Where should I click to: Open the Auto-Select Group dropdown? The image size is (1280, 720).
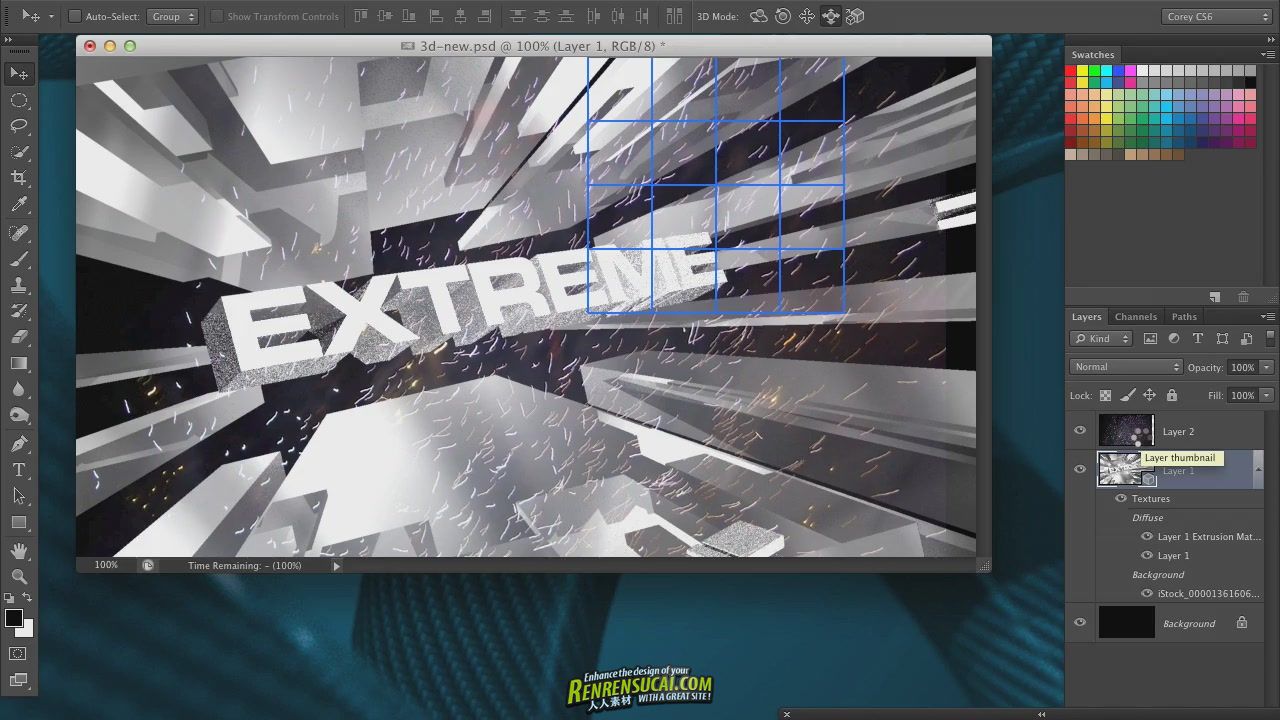click(173, 16)
